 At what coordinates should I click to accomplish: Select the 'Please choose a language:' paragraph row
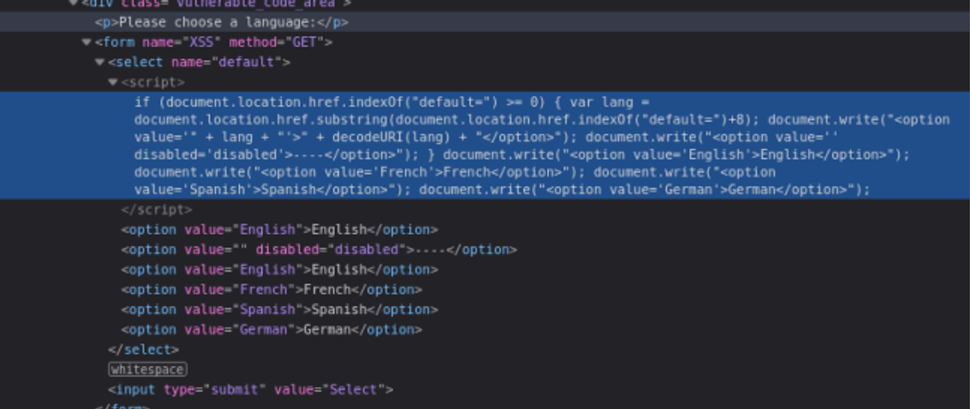tap(485, 22)
